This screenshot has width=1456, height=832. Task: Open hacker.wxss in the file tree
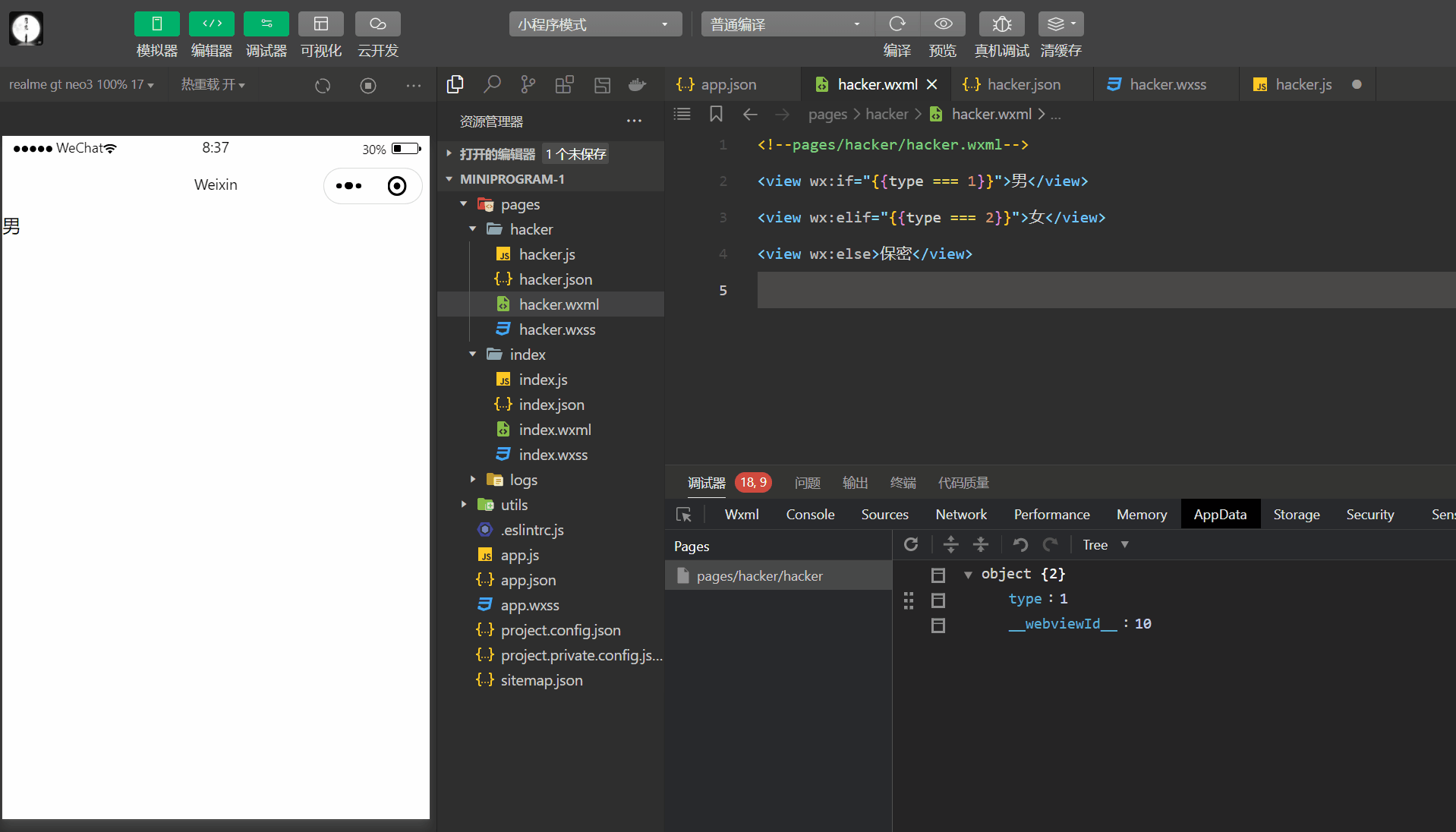click(x=551, y=329)
